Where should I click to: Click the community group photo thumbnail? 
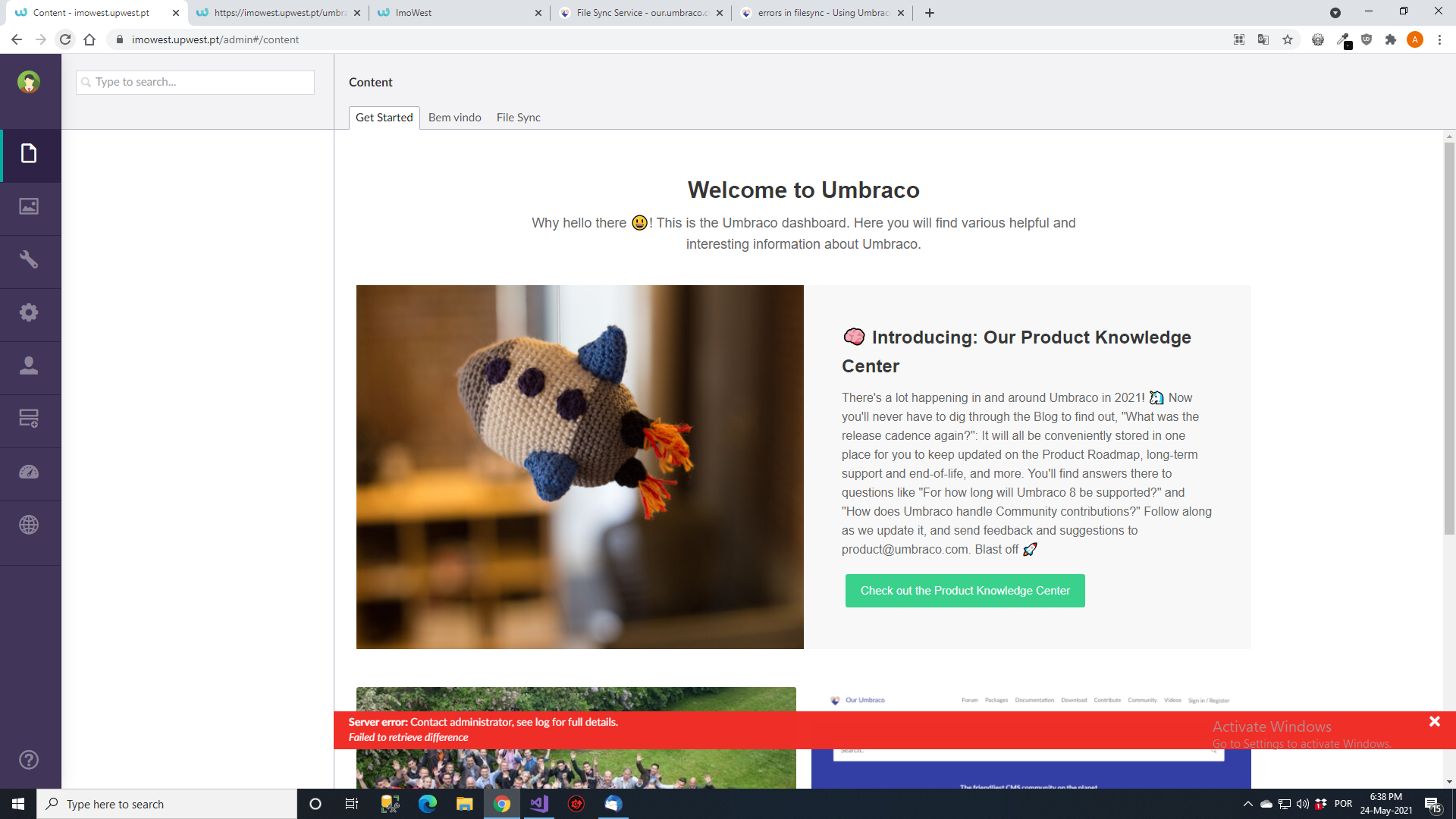(576, 738)
